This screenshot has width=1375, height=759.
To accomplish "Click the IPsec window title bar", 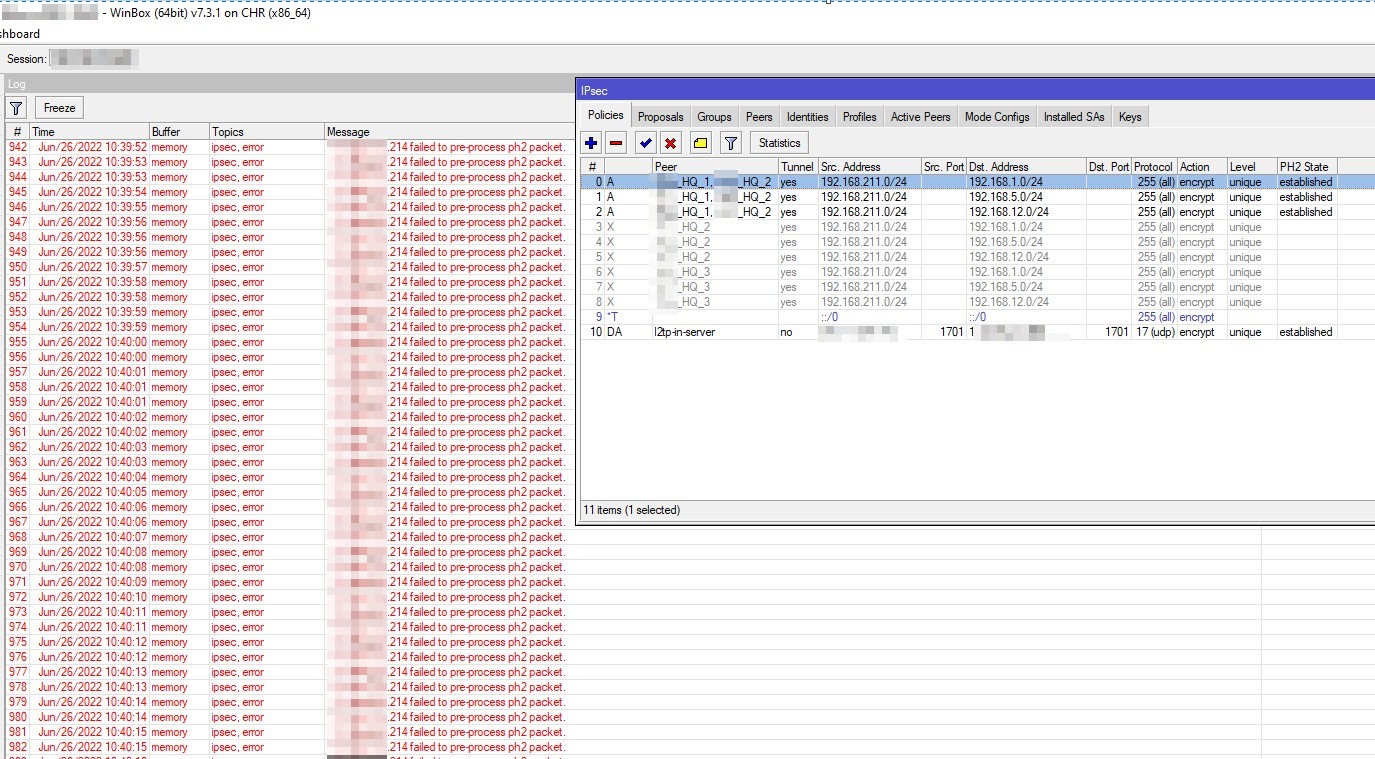I will point(976,90).
